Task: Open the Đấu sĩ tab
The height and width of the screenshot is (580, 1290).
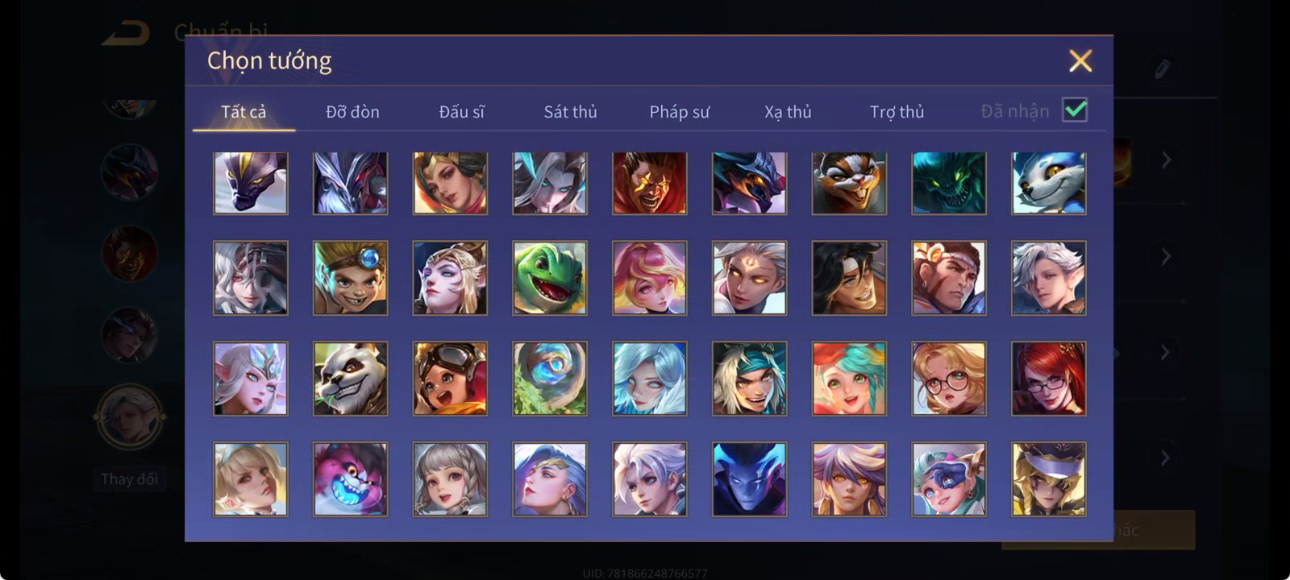Action: 462,112
